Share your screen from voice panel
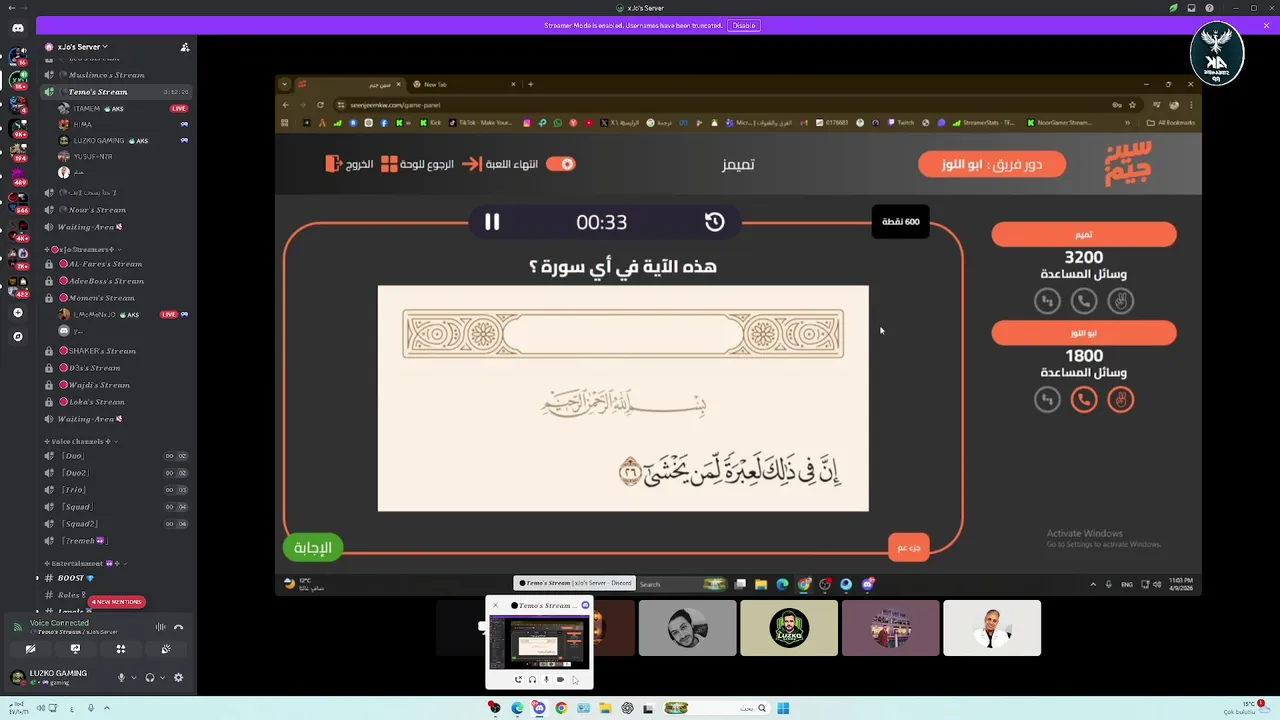This screenshot has width=1280, height=720. click(x=75, y=649)
